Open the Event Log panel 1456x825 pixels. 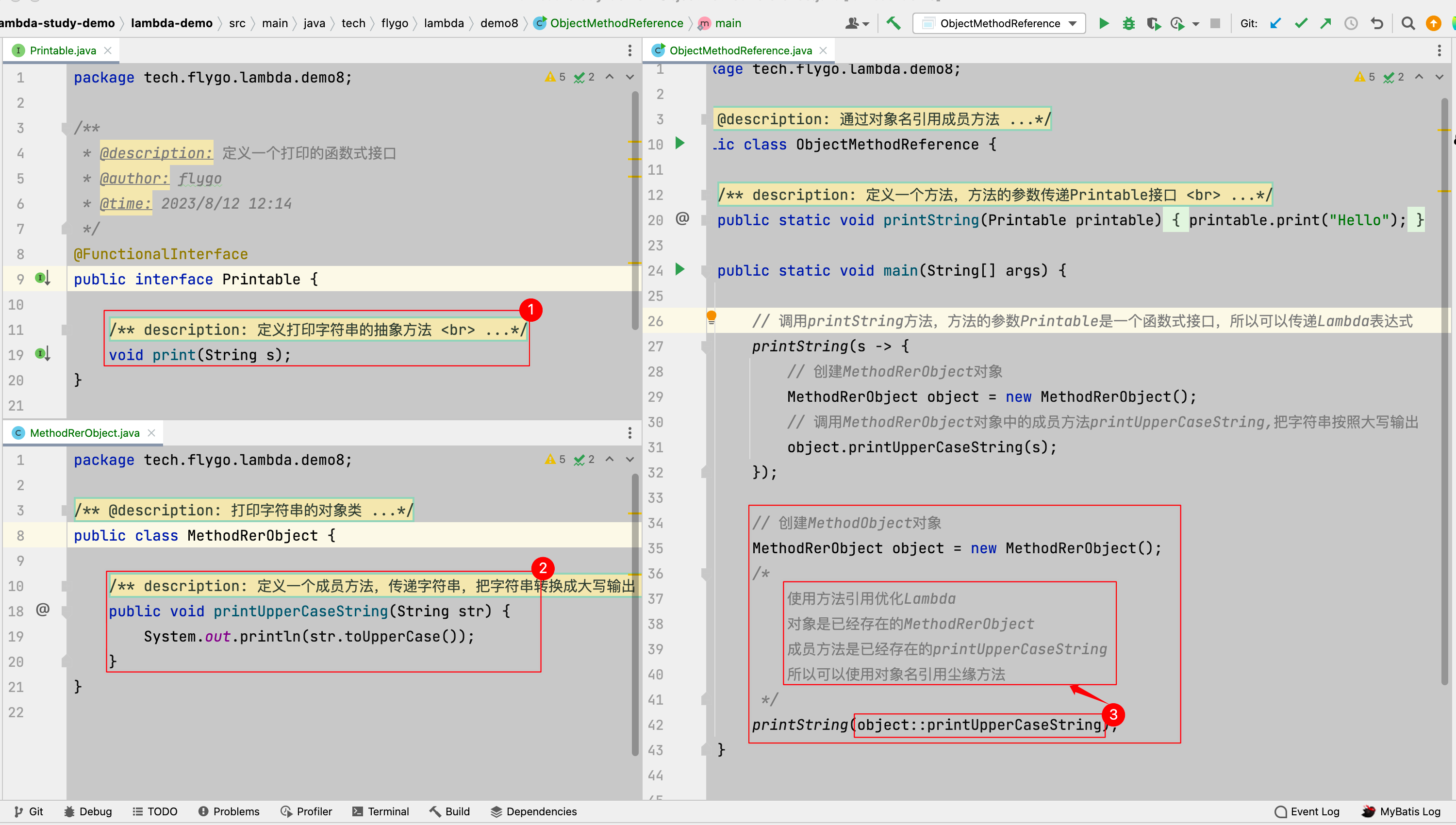click(1307, 811)
